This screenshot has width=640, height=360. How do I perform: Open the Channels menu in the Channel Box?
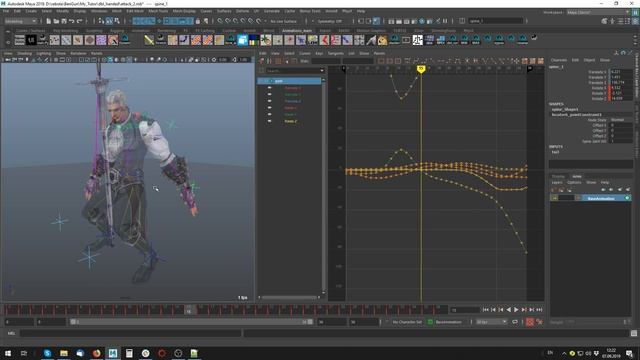point(558,60)
